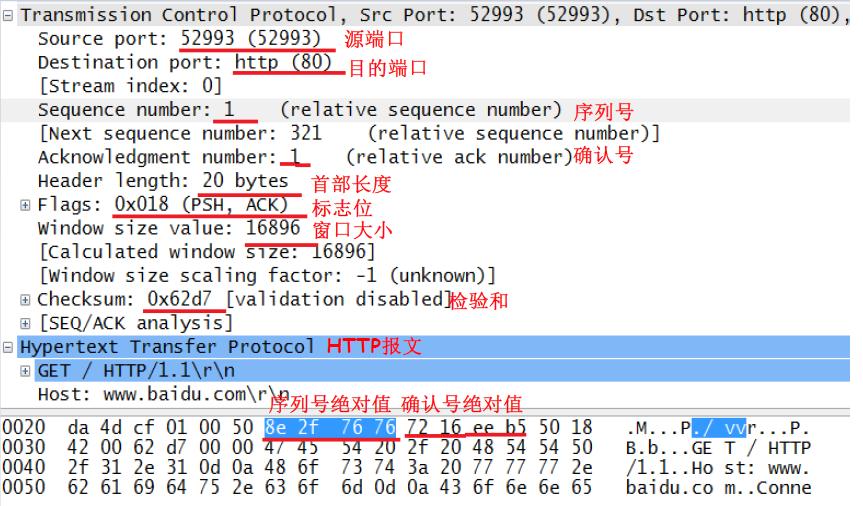Collapse the Hypertext Transfer Protocol section
The width and height of the screenshot is (863, 506).
pos(8,347)
